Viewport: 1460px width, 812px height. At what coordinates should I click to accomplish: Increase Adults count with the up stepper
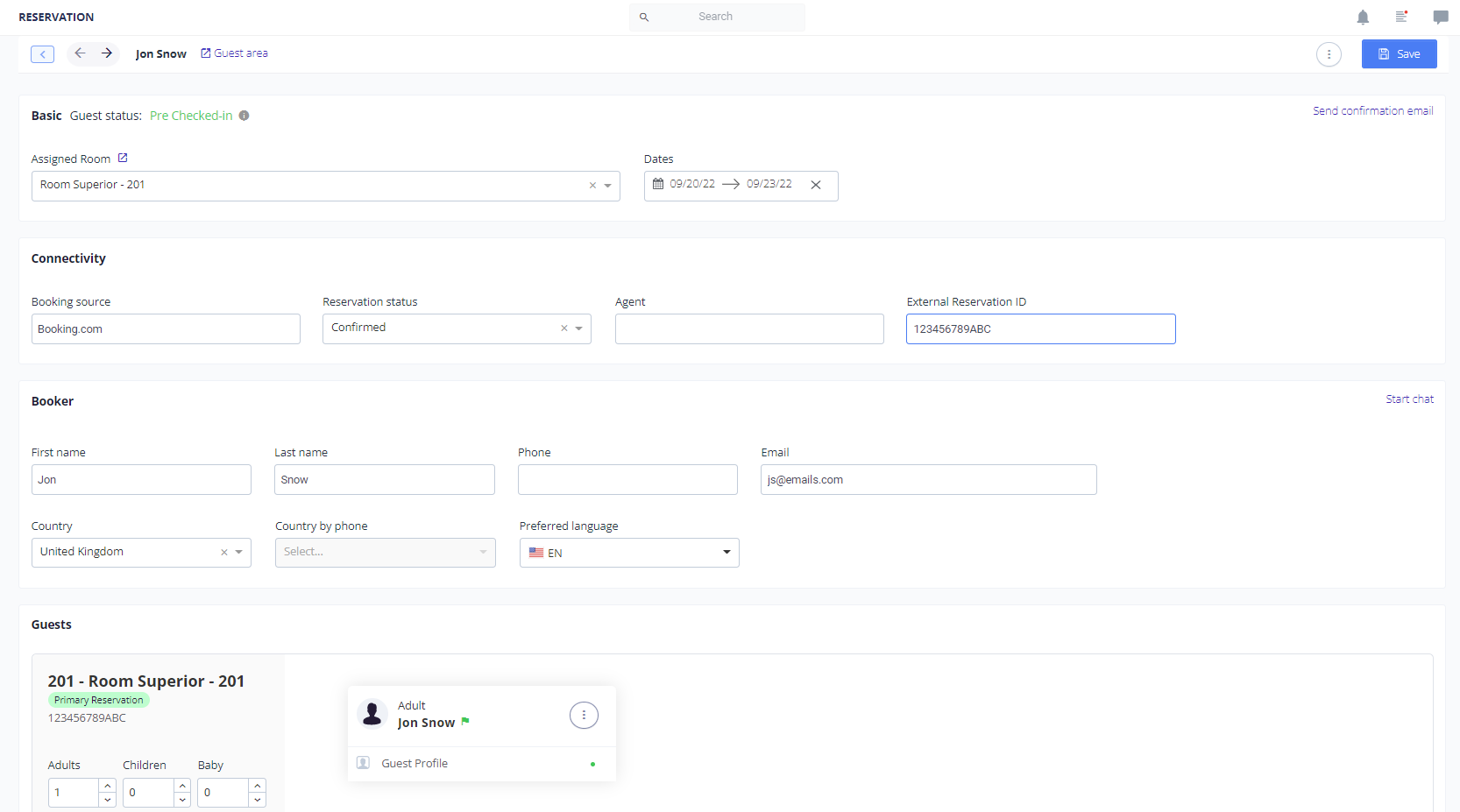pyautogui.click(x=108, y=786)
